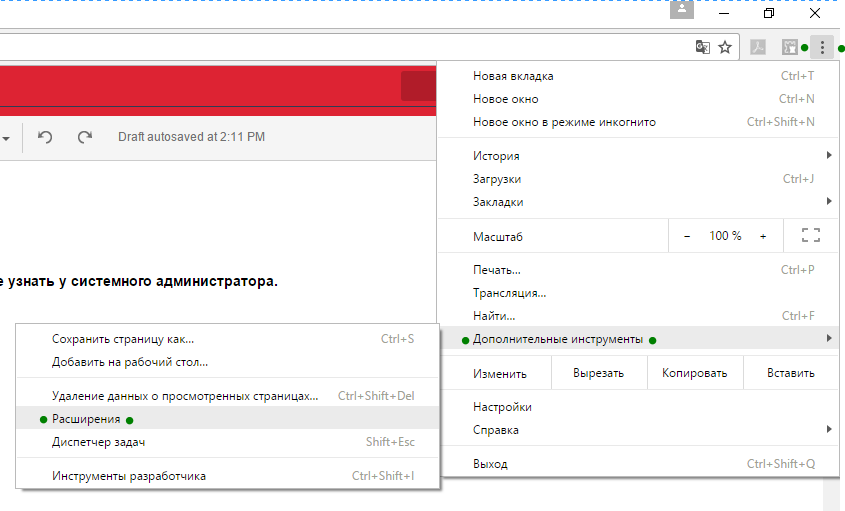
Task: Click the bookmark star icon
Action: point(725,47)
